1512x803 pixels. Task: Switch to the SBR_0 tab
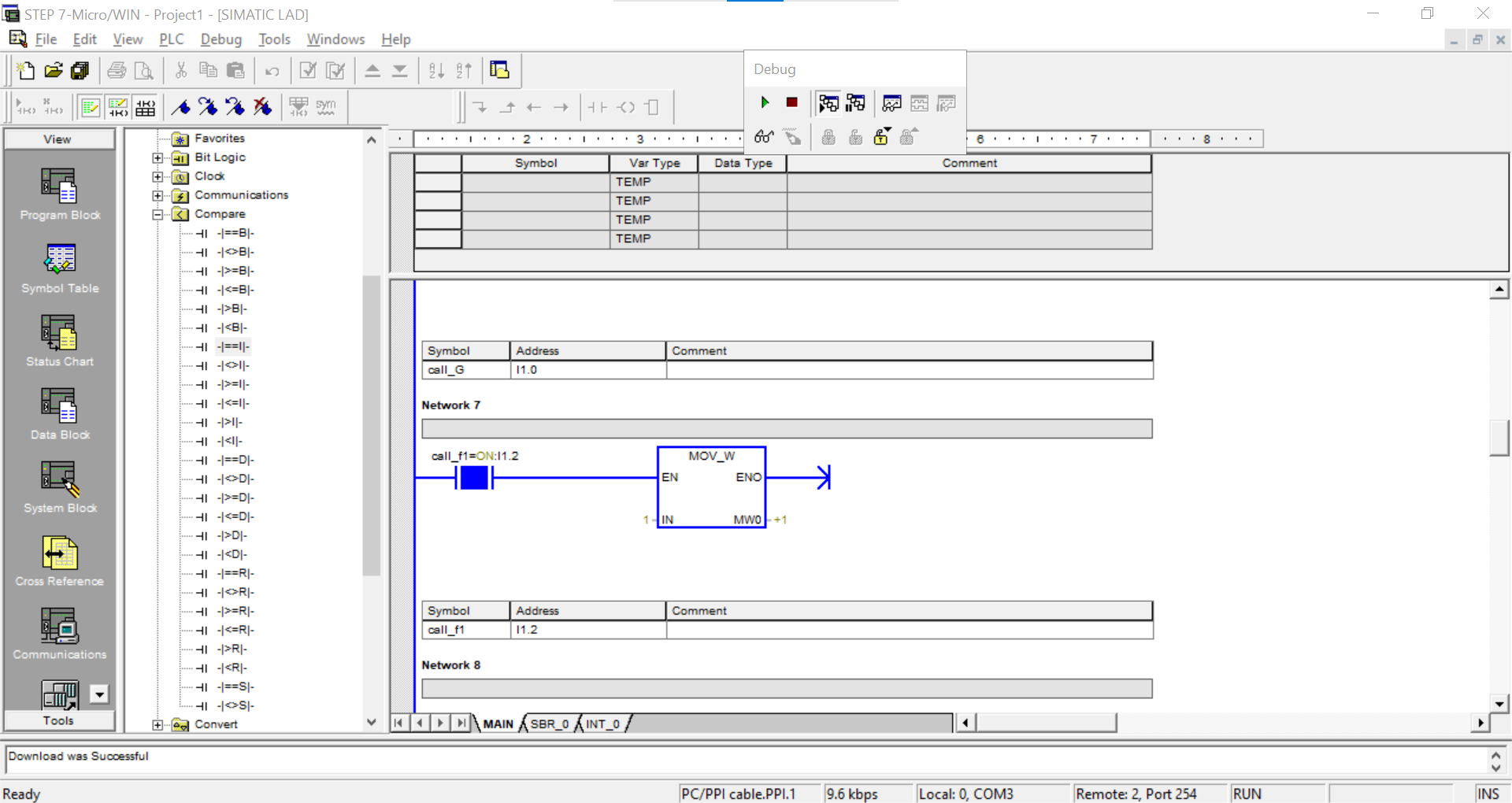click(549, 723)
